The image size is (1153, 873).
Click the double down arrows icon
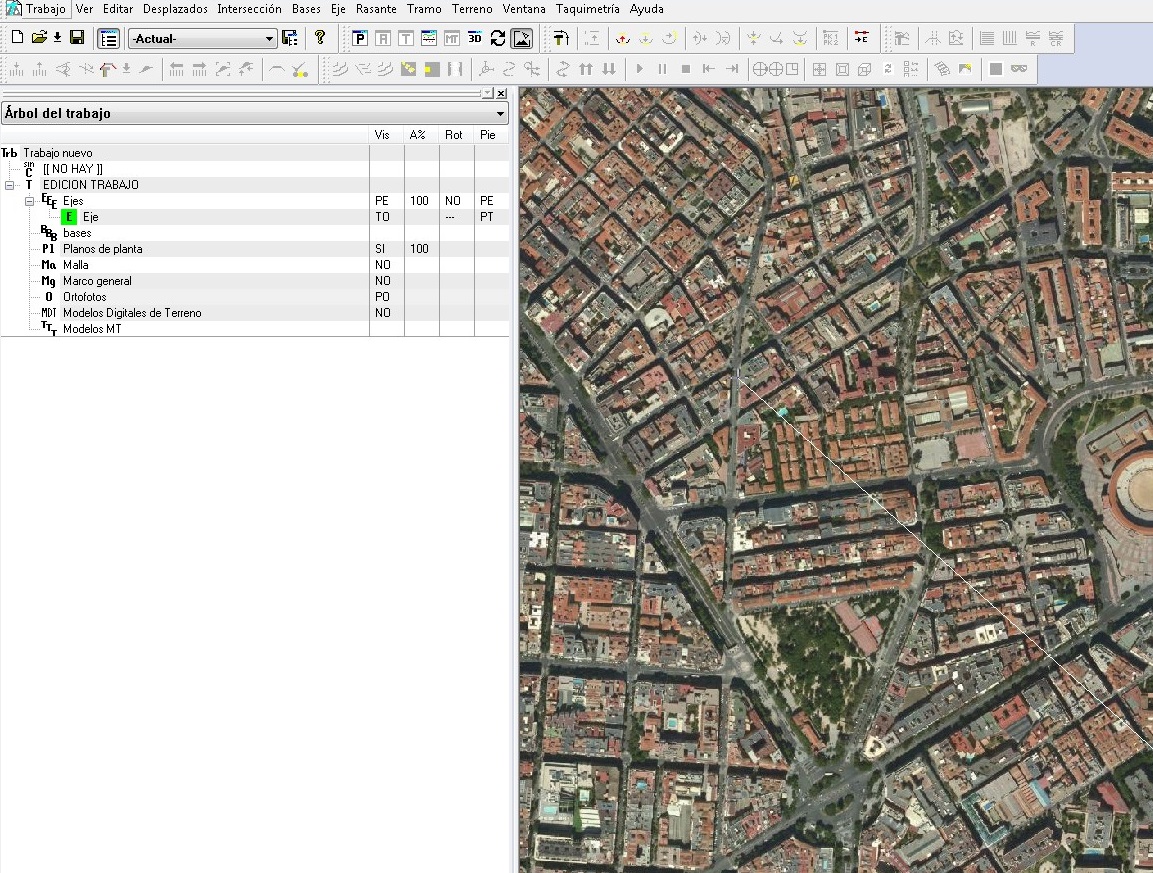pos(609,69)
